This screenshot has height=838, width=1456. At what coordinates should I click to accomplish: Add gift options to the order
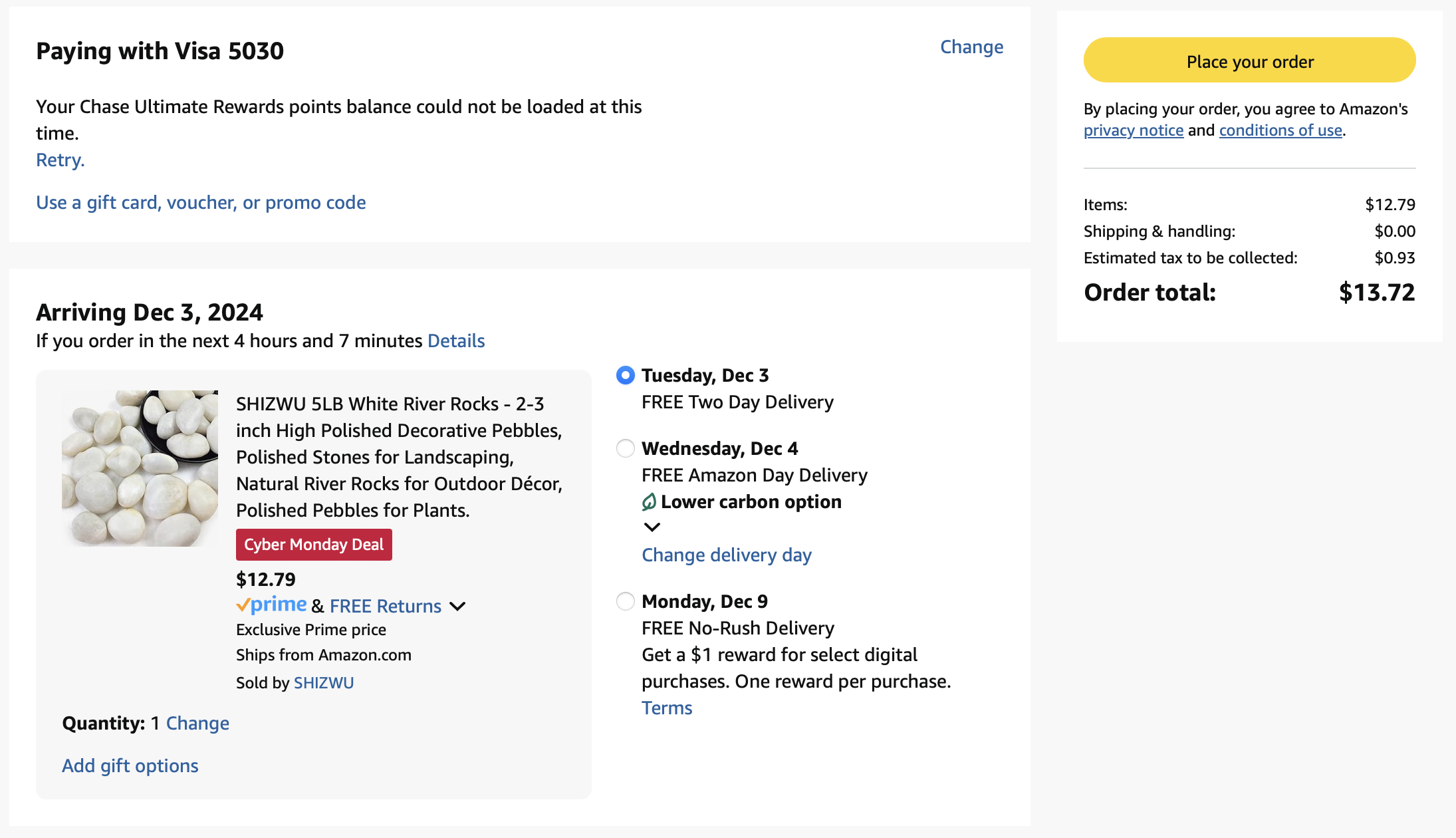coord(130,766)
